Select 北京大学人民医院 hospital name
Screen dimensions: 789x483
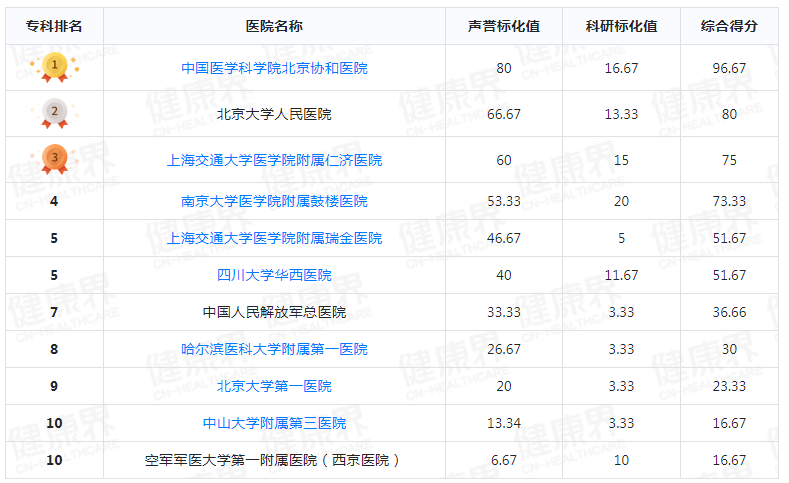(x=274, y=114)
